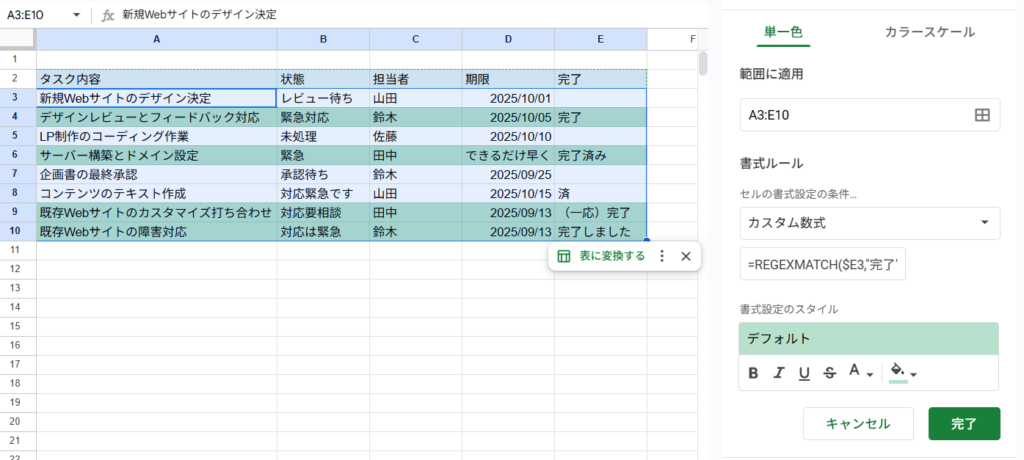1024x460 pixels.
Task: Select the 単一色 tab
Action: [x=783, y=32]
